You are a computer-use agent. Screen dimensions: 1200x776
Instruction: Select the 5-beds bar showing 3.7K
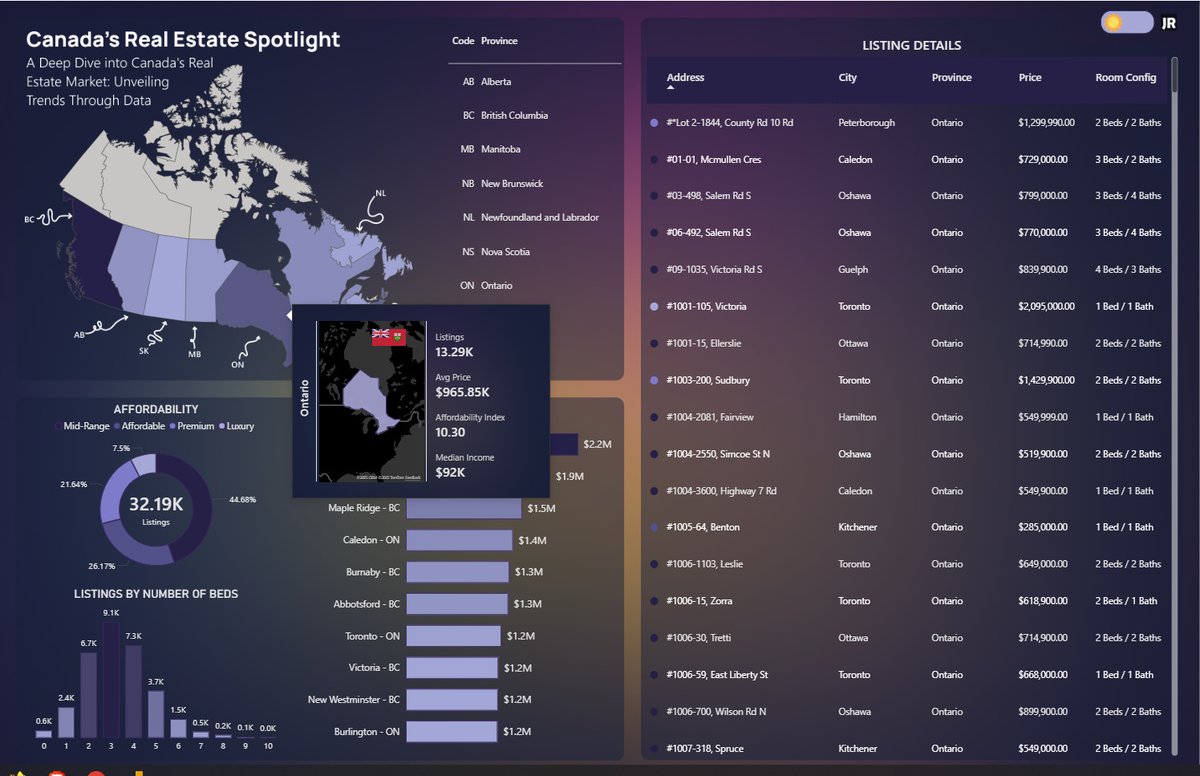coord(155,714)
